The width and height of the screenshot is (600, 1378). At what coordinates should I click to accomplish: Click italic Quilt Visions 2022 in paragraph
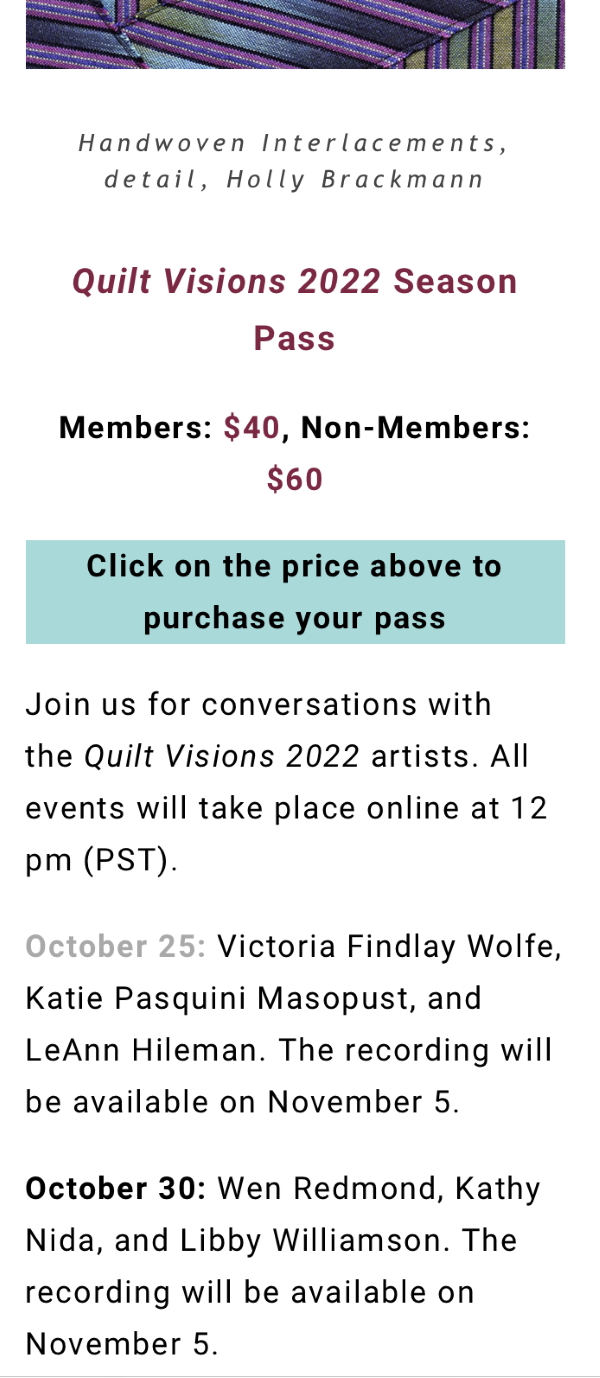[x=221, y=756]
